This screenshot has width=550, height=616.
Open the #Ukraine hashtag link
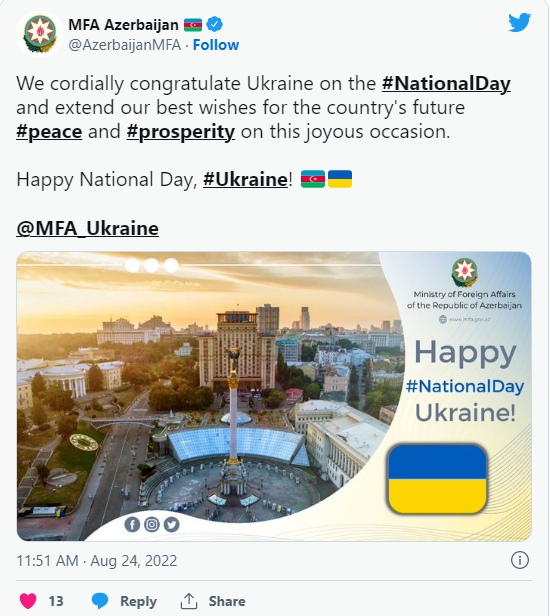click(x=246, y=180)
